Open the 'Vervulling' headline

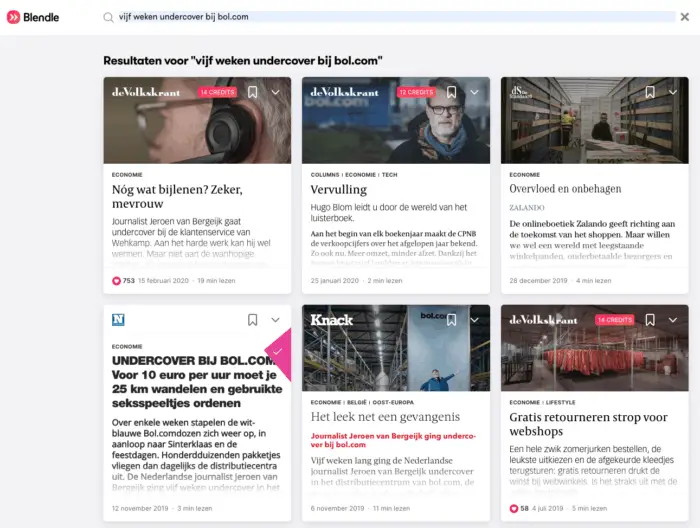[338, 190]
